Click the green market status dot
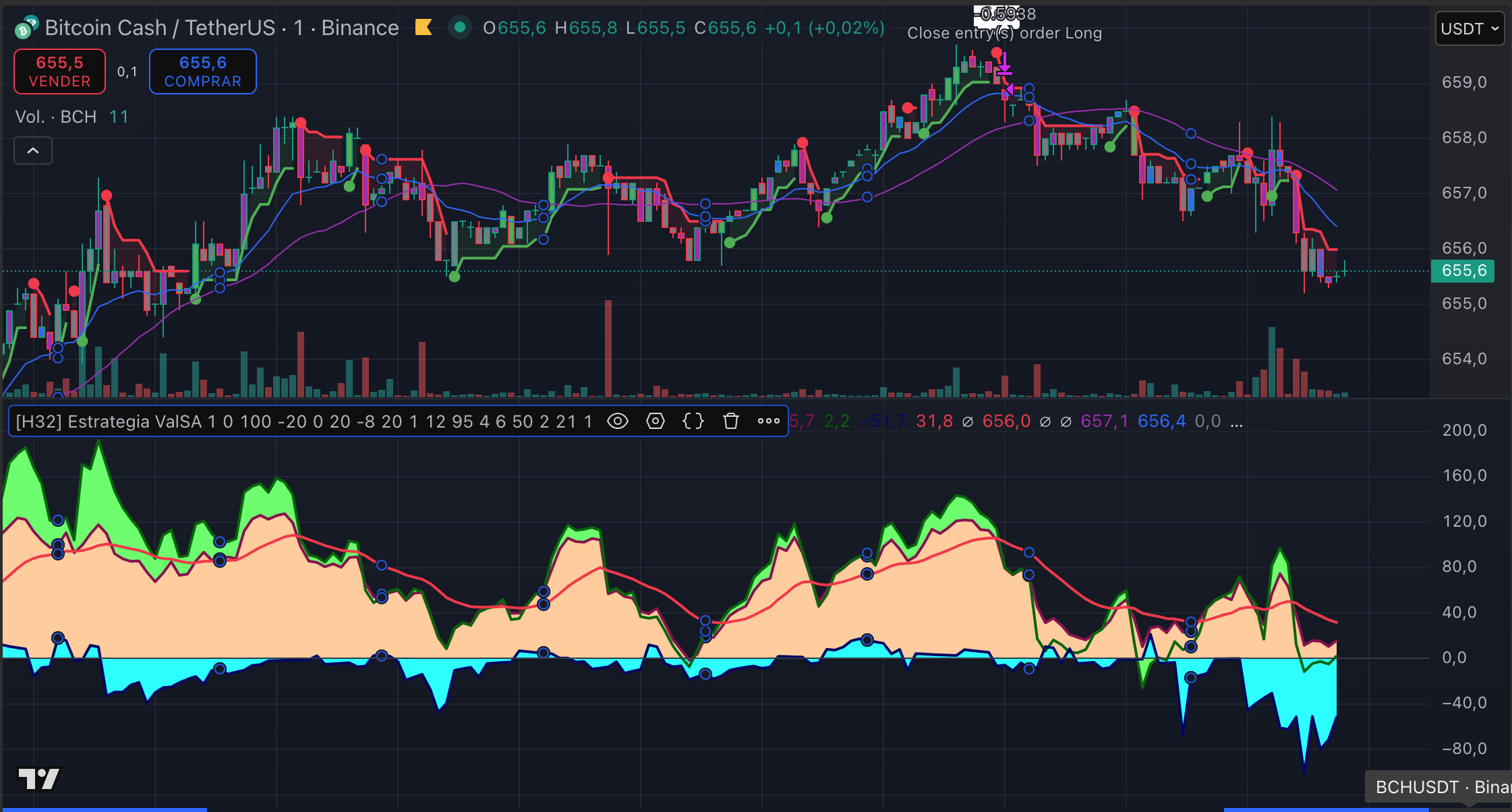The width and height of the screenshot is (1512, 812). coord(460,28)
